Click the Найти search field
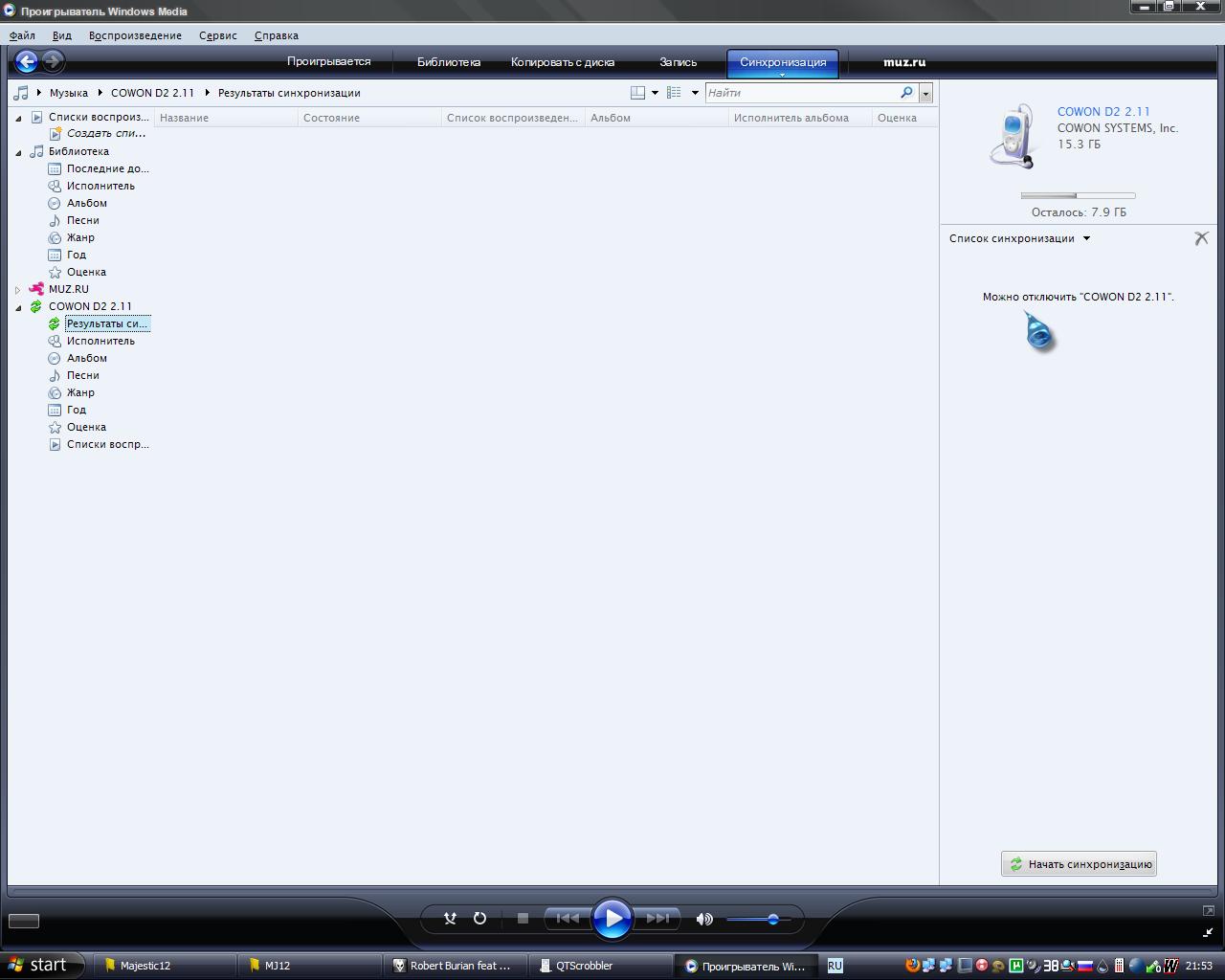Image resolution: width=1225 pixels, height=980 pixels. [801, 93]
